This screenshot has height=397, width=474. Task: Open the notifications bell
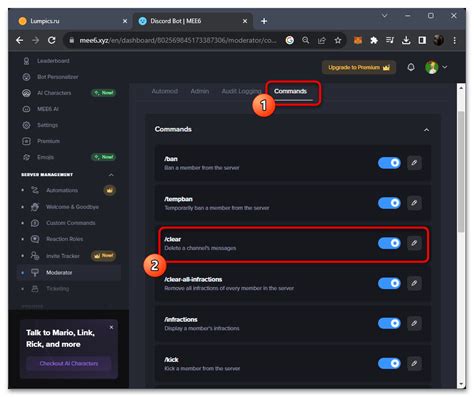coord(411,67)
